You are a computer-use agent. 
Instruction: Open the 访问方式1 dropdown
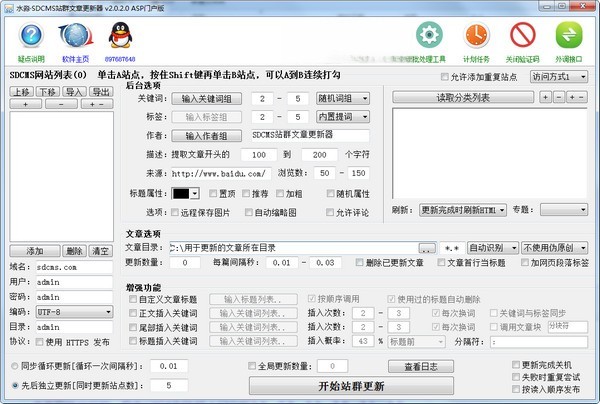pos(559,77)
